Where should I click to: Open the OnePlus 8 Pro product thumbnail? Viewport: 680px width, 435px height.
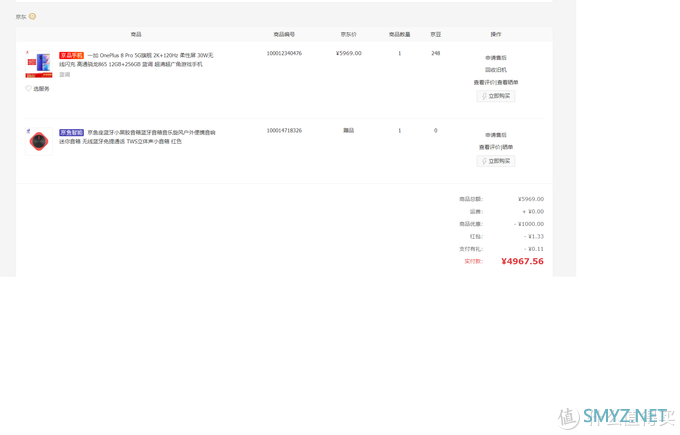(39, 64)
